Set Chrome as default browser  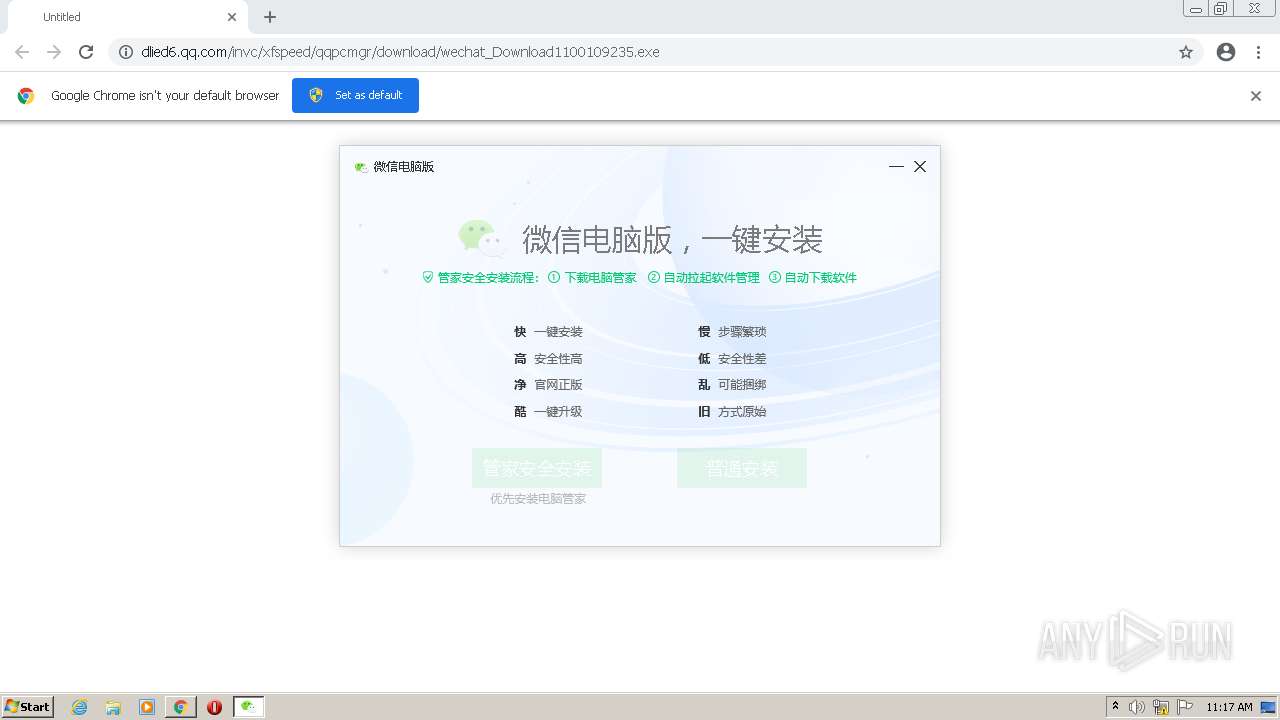[x=355, y=95]
